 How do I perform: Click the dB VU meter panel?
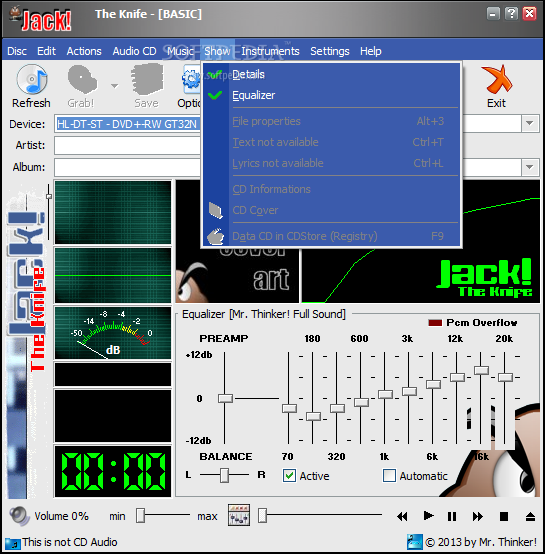[113, 332]
